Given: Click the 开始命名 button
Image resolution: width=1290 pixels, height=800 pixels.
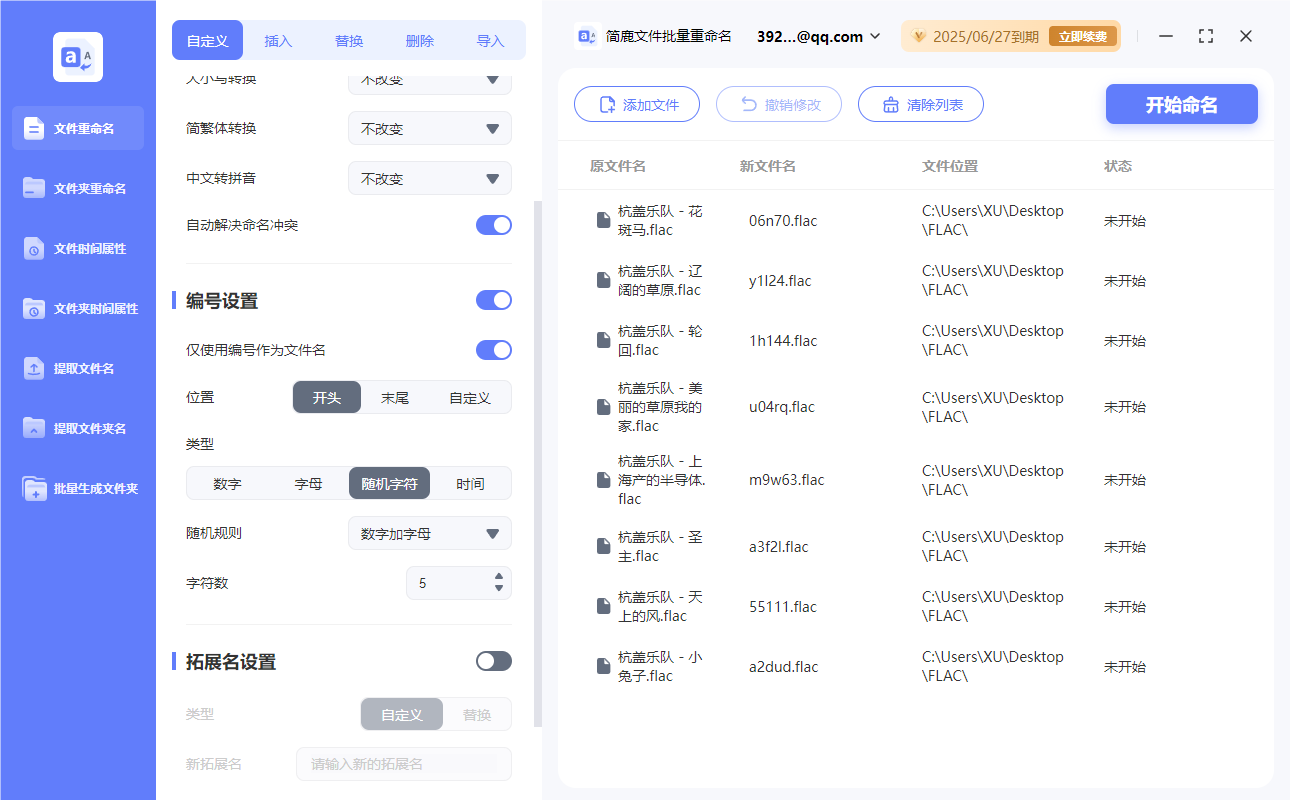Looking at the screenshot, I should [x=1181, y=104].
